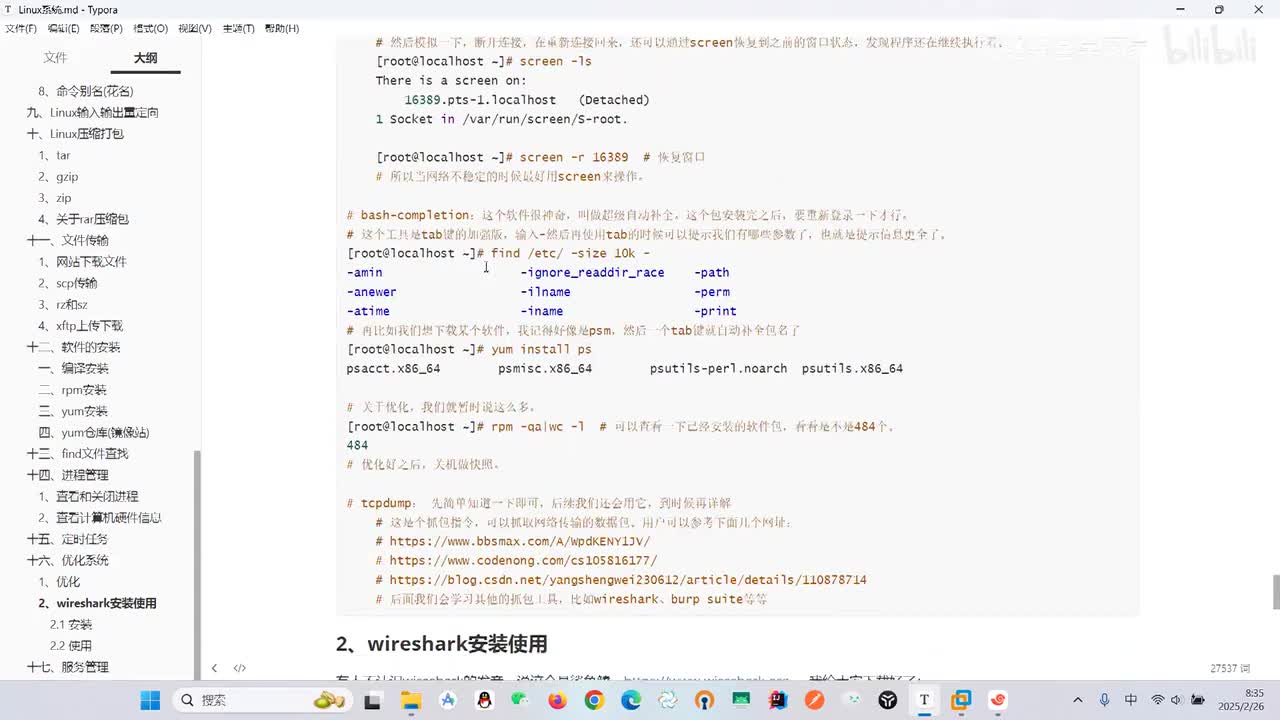Open the 帮助(H) menu
Image resolution: width=1280 pixels, height=720 pixels.
[x=282, y=28]
